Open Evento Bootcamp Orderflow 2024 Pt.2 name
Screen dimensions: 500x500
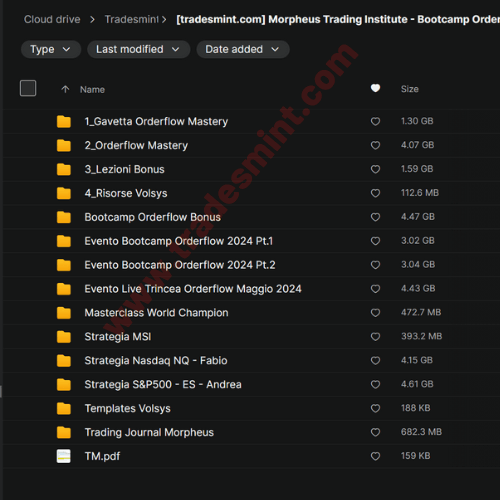pos(180,265)
